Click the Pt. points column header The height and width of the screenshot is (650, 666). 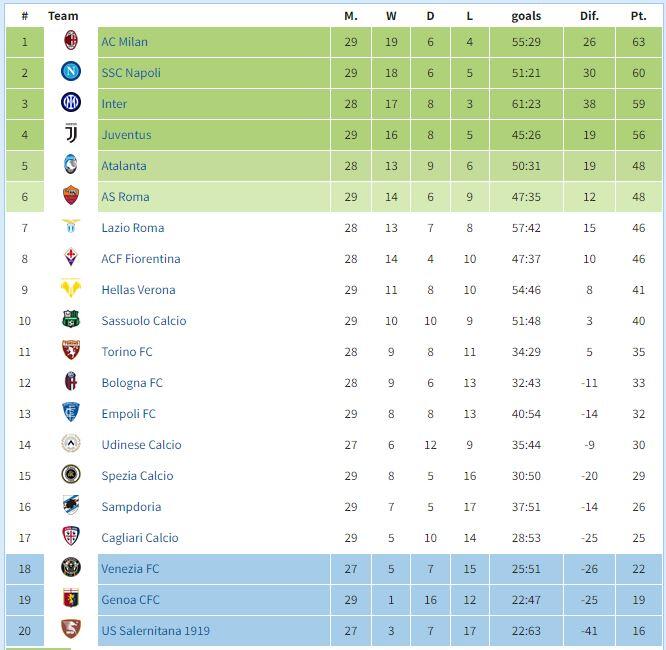(x=638, y=16)
